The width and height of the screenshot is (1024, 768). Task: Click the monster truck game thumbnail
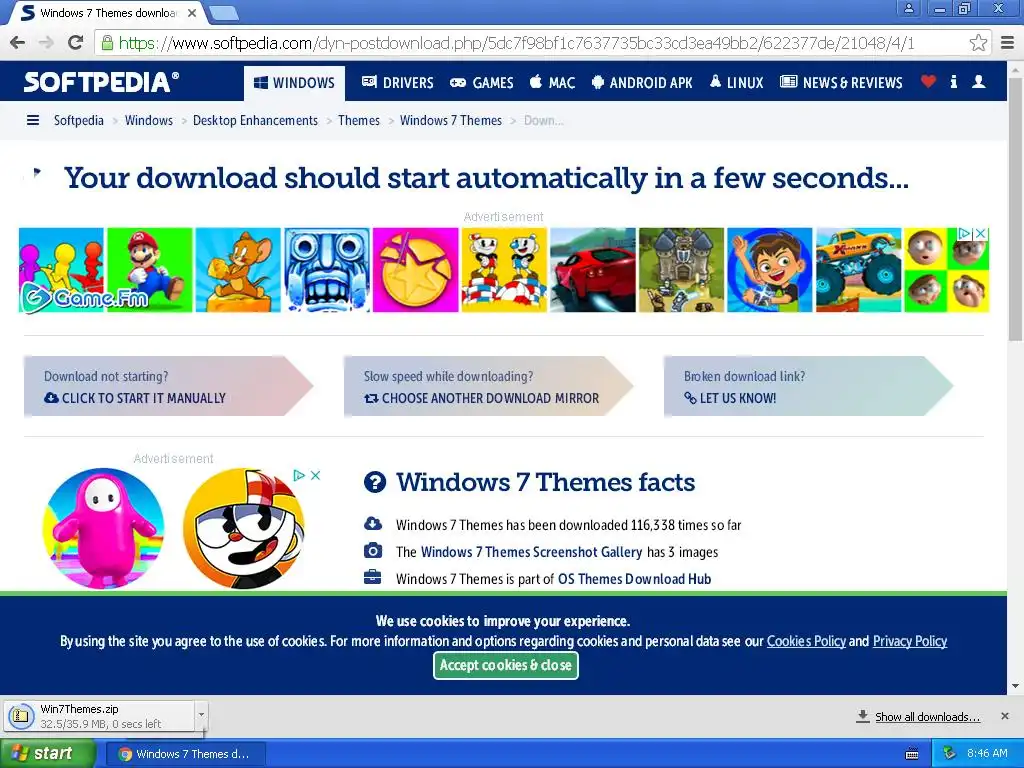click(859, 270)
